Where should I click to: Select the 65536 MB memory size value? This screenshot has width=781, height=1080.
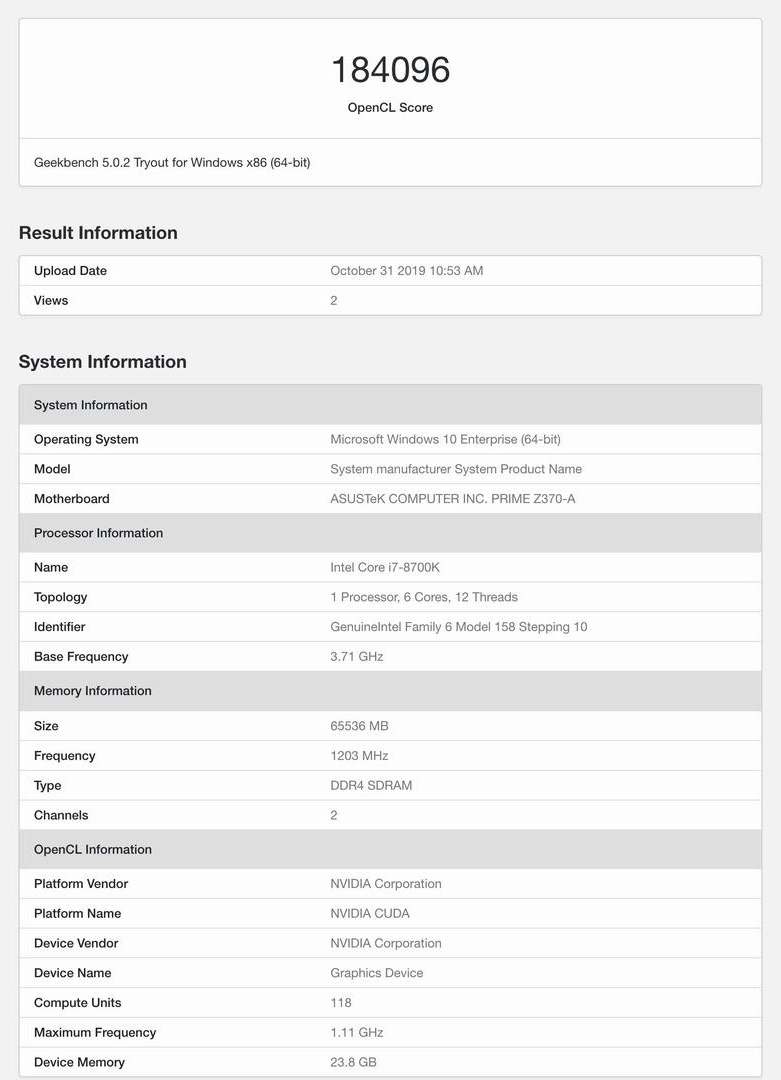click(x=360, y=726)
